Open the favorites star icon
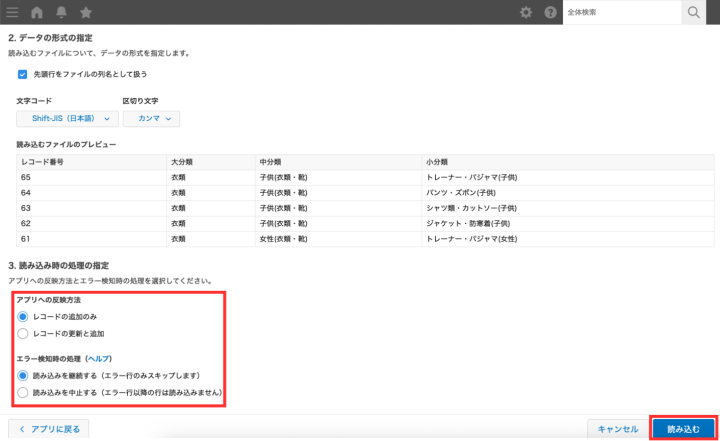This screenshot has height=441, width=720. [86, 12]
